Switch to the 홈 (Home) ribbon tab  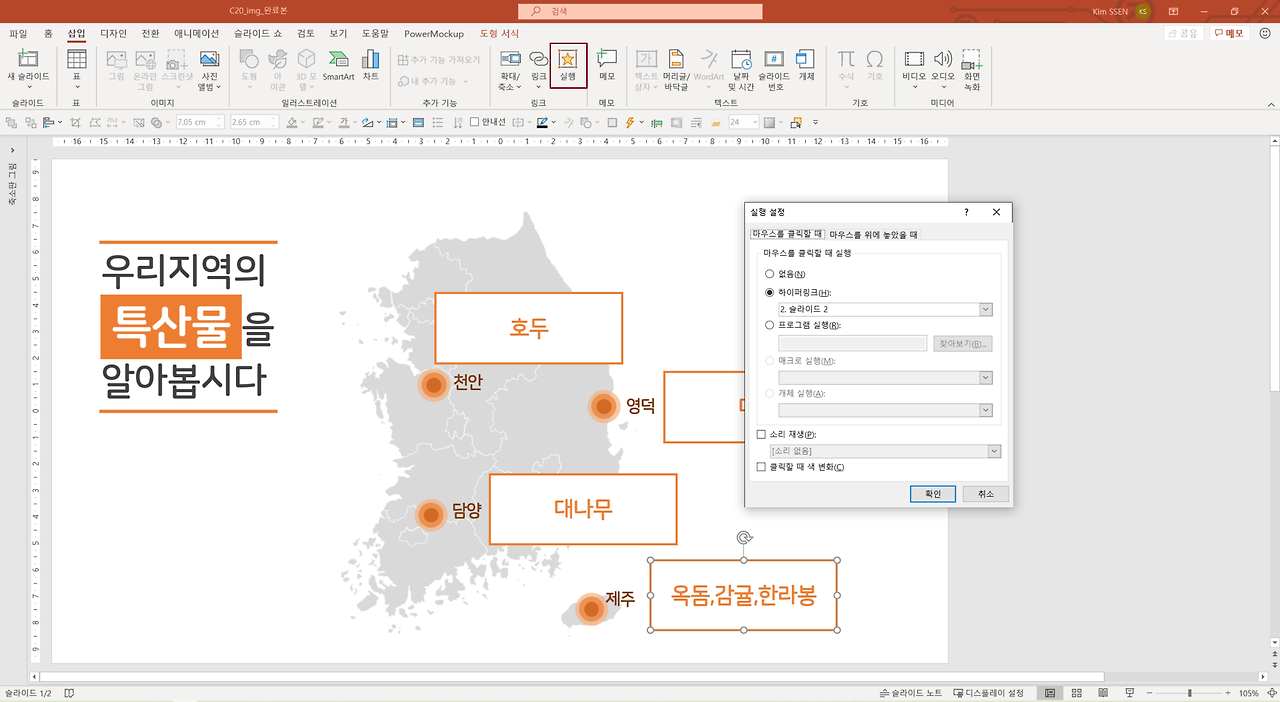48,33
